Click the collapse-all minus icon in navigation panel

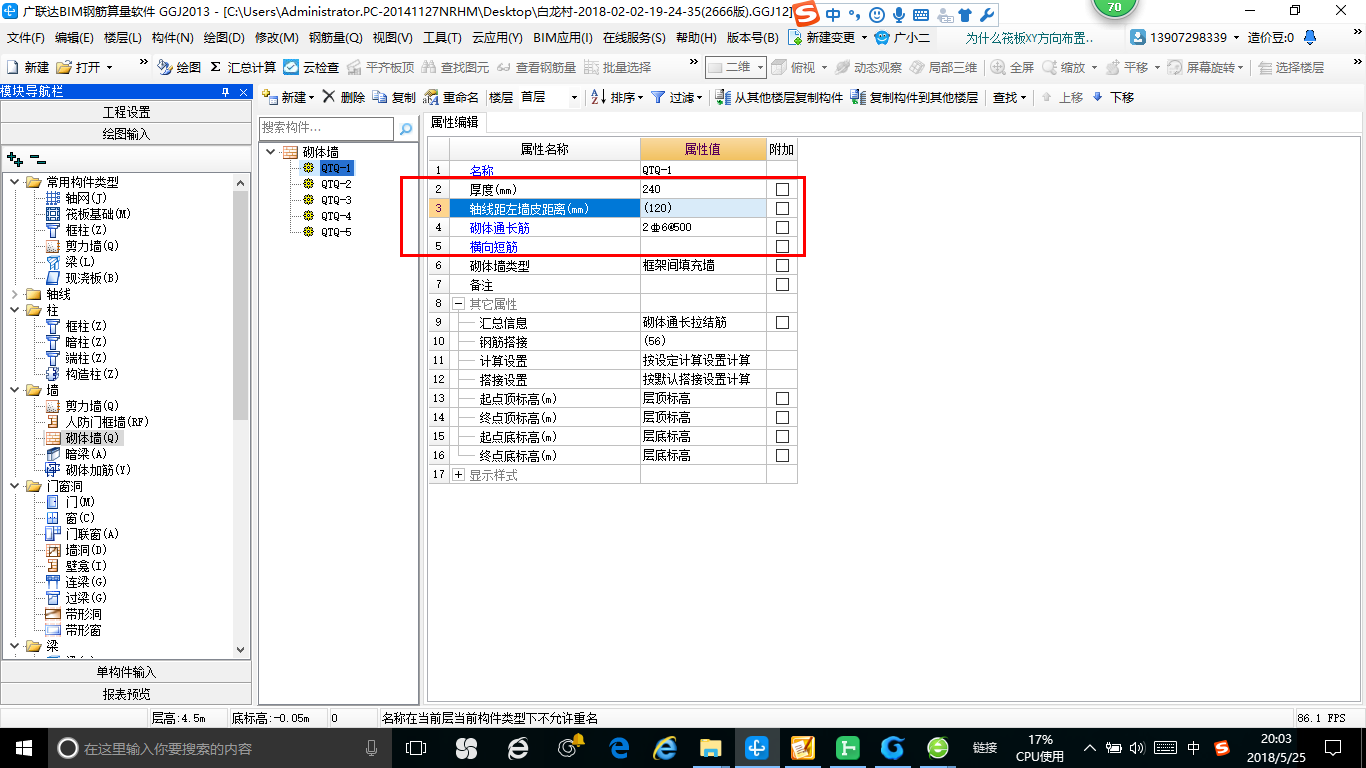click(x=38, y=158)
